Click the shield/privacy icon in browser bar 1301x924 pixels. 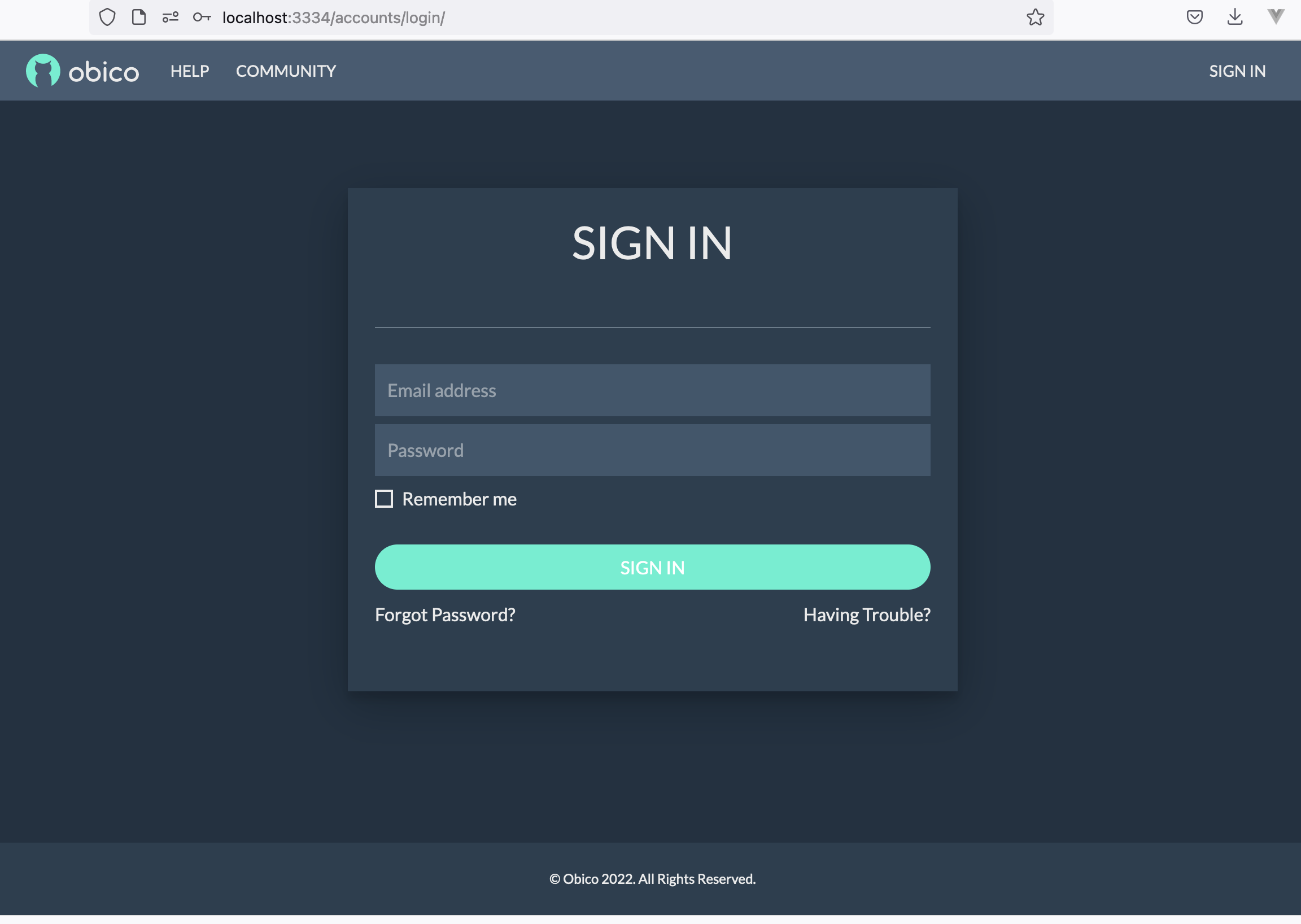tap(108, 17)
